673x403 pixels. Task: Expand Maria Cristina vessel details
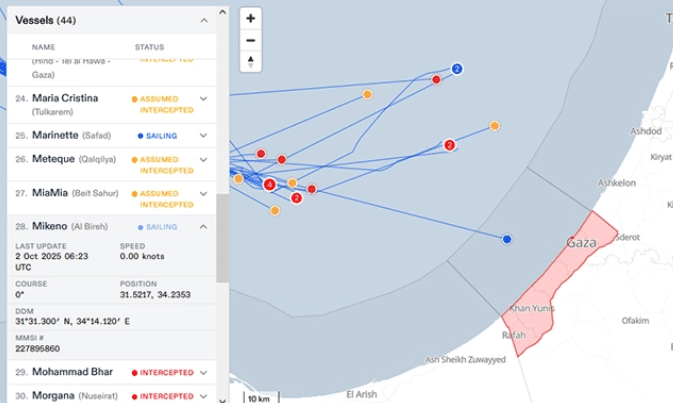[204, 99]
